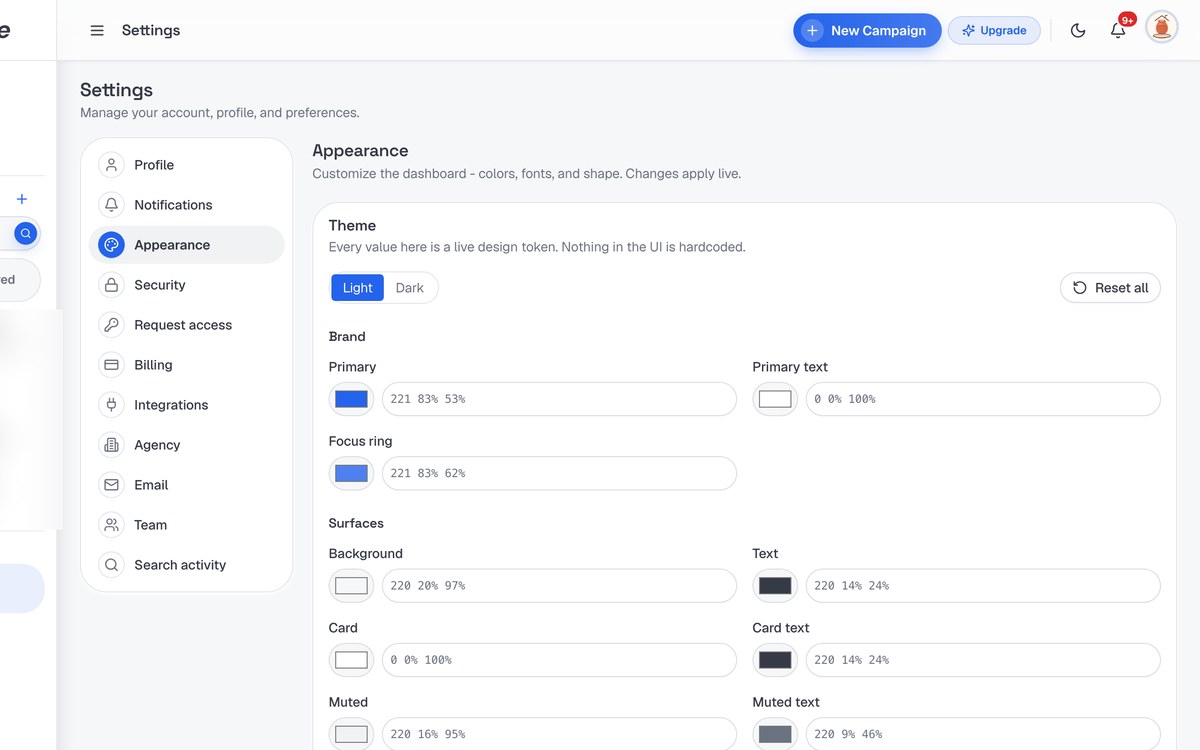The width and height of the screenshot is (1200, 750).
Task: Click the Team people icon
Action: click(x=111, y=525)
